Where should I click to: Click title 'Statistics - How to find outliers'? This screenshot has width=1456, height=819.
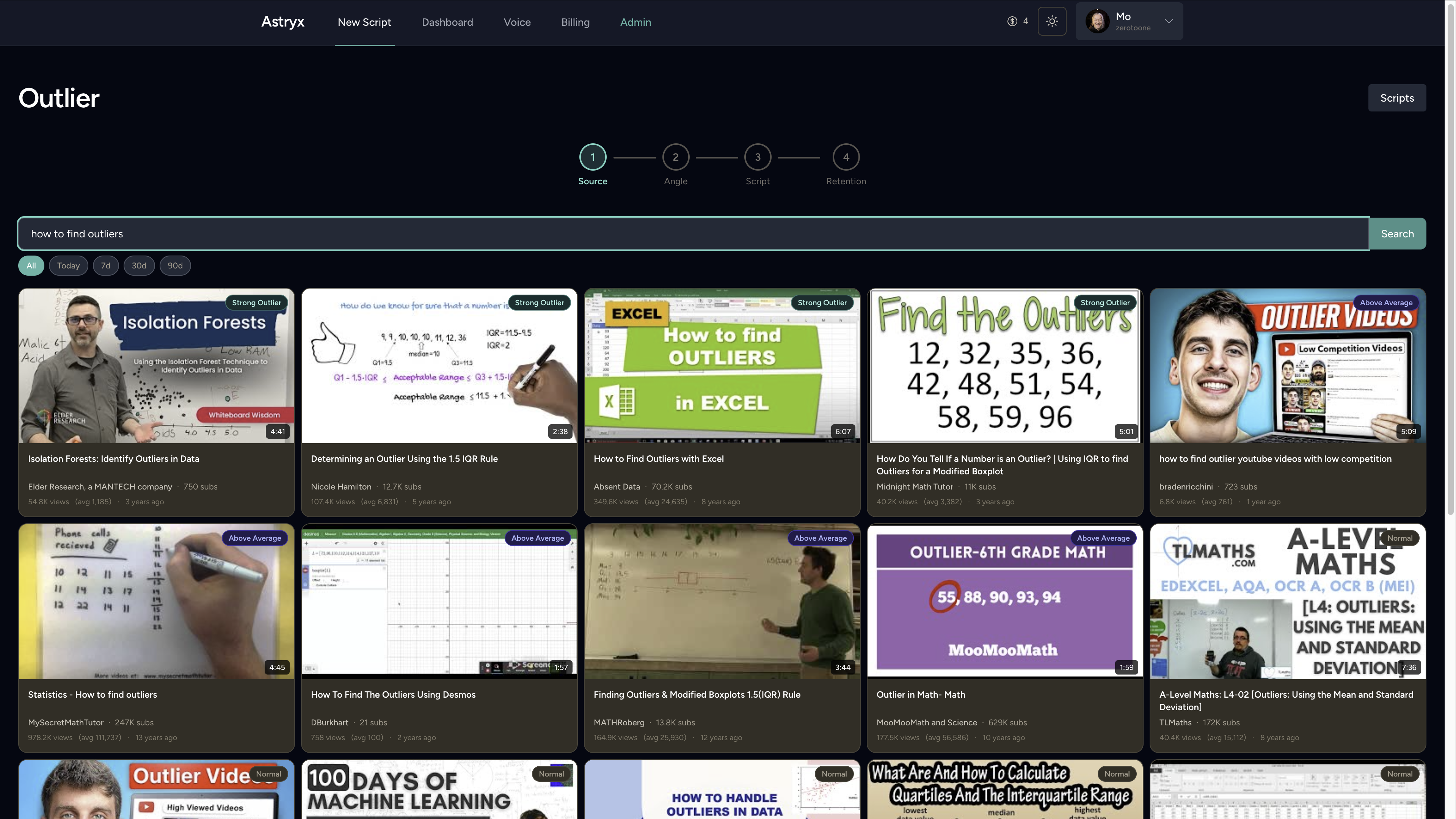[93, 695]
